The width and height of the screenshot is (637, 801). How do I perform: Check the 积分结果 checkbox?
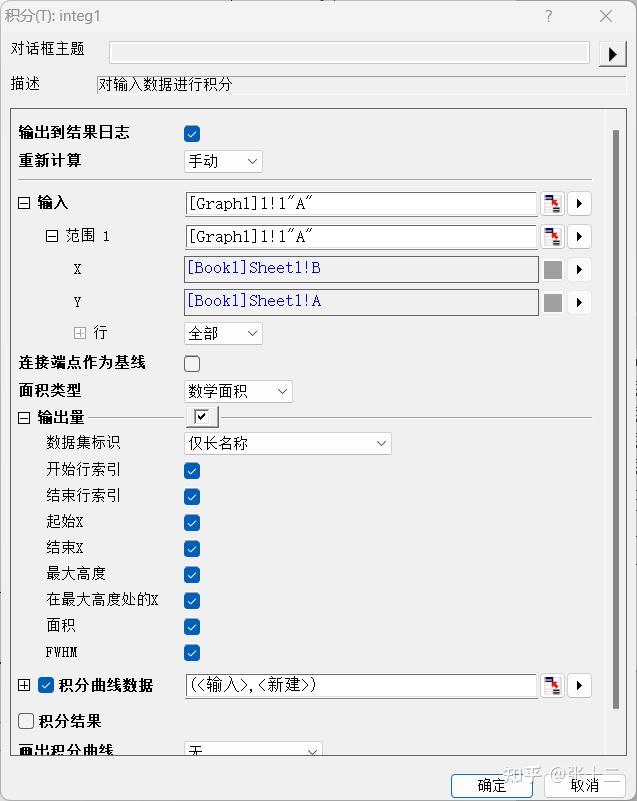(x=26, y=721)
